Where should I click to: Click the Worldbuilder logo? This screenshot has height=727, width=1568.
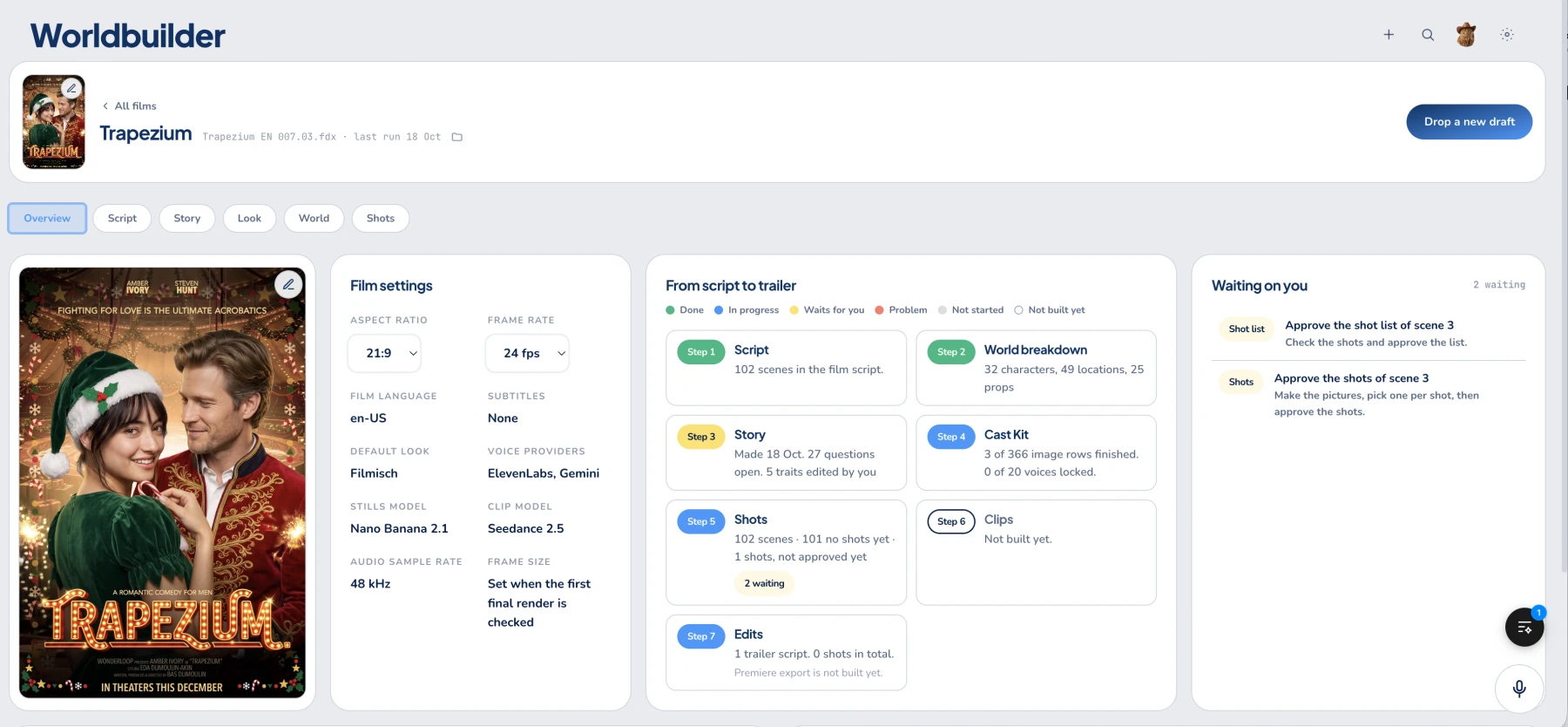pyautogui.click(x=128, y=36)
